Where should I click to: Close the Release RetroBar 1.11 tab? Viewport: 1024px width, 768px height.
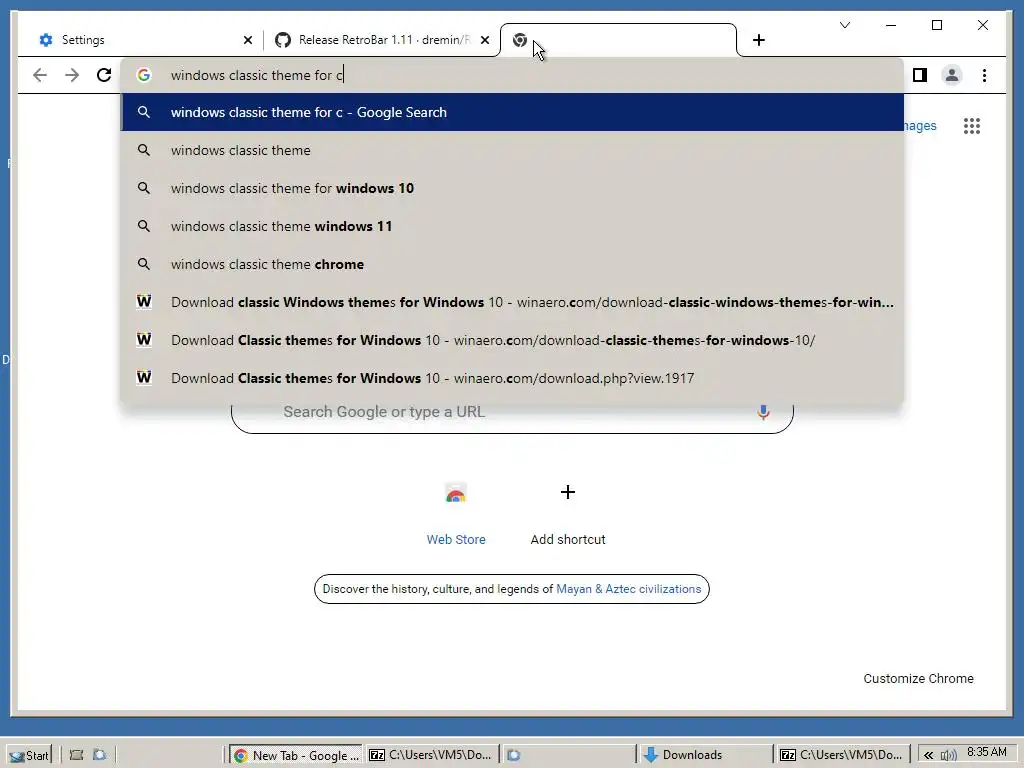click(x=485, y=40)
